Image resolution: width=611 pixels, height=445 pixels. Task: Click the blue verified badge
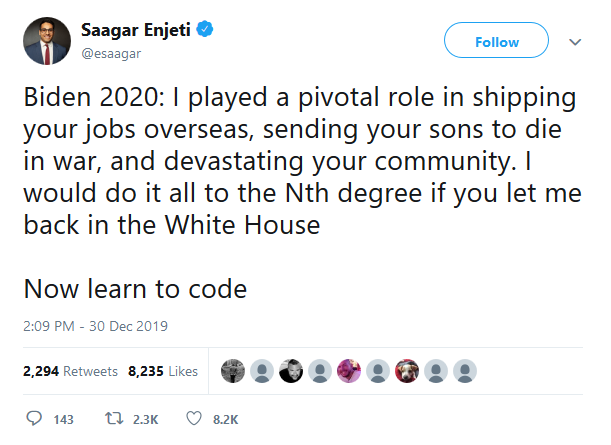203,31
